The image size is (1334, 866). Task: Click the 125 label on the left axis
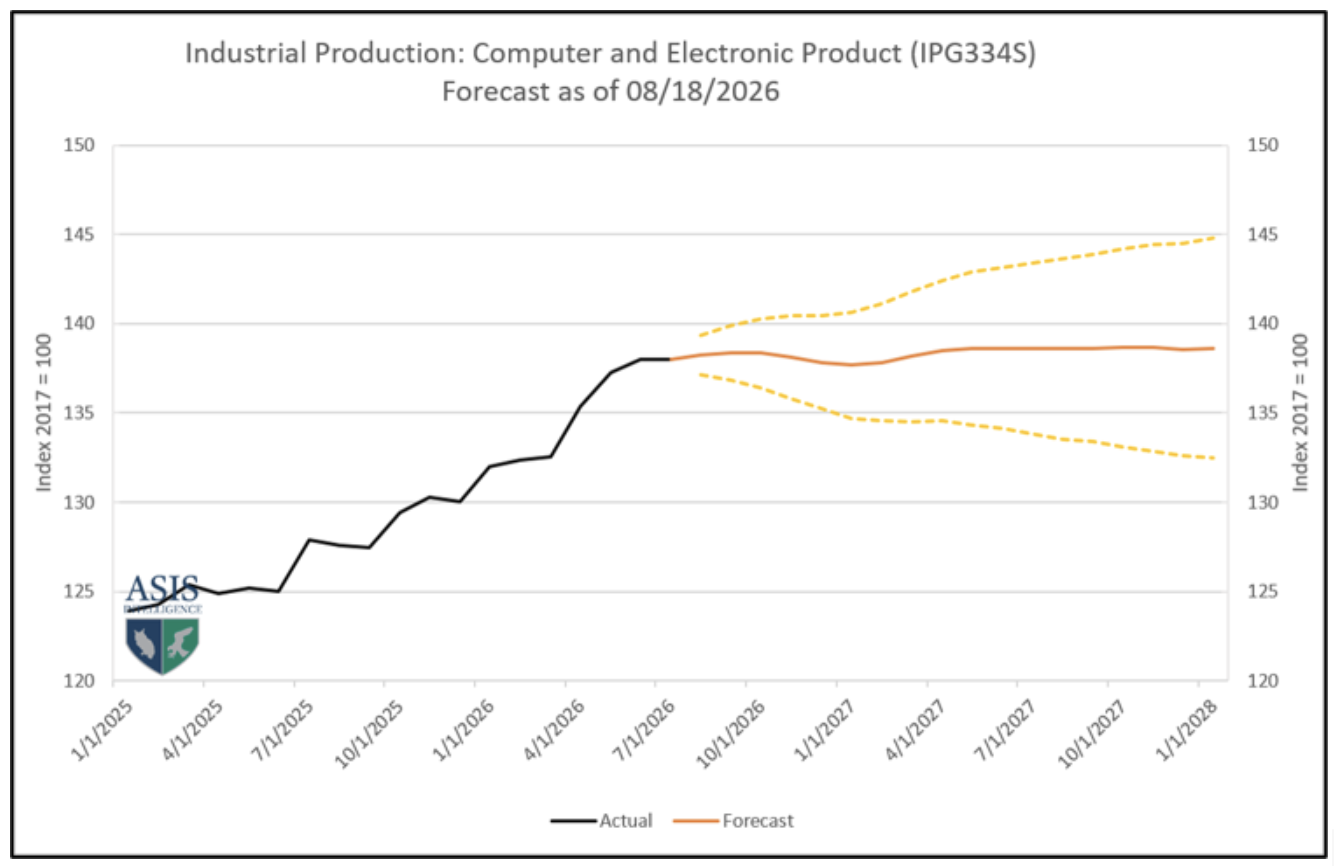81,592
